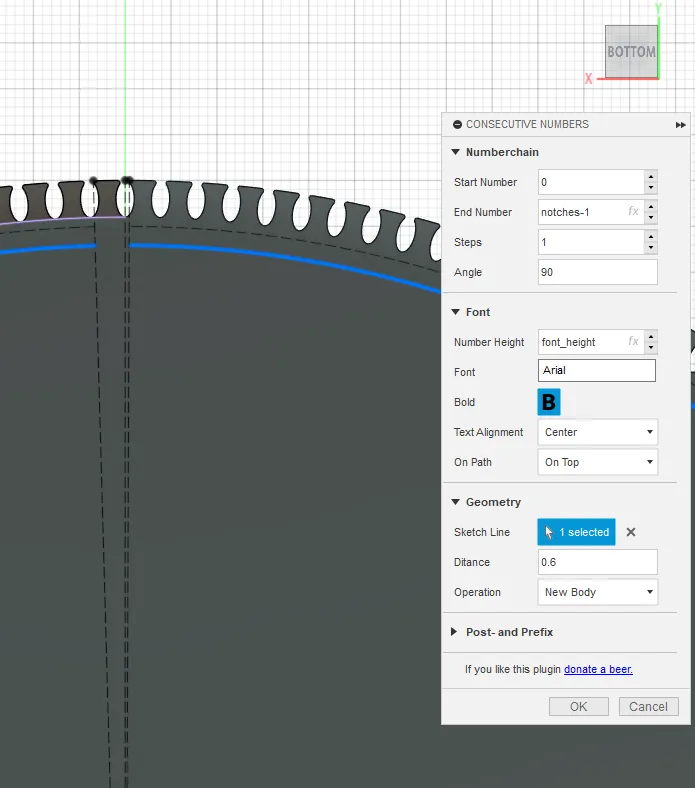695x788 pixels.
Task: Decrease Start Number with down arrow
Action: pyautogui.click(x=651, y=187)
